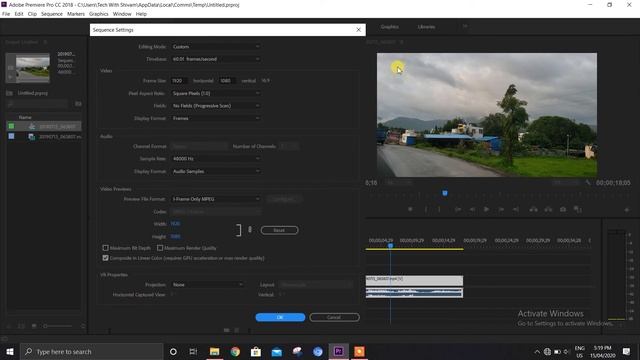Select the audio clip on the timeline

[414, 293]
